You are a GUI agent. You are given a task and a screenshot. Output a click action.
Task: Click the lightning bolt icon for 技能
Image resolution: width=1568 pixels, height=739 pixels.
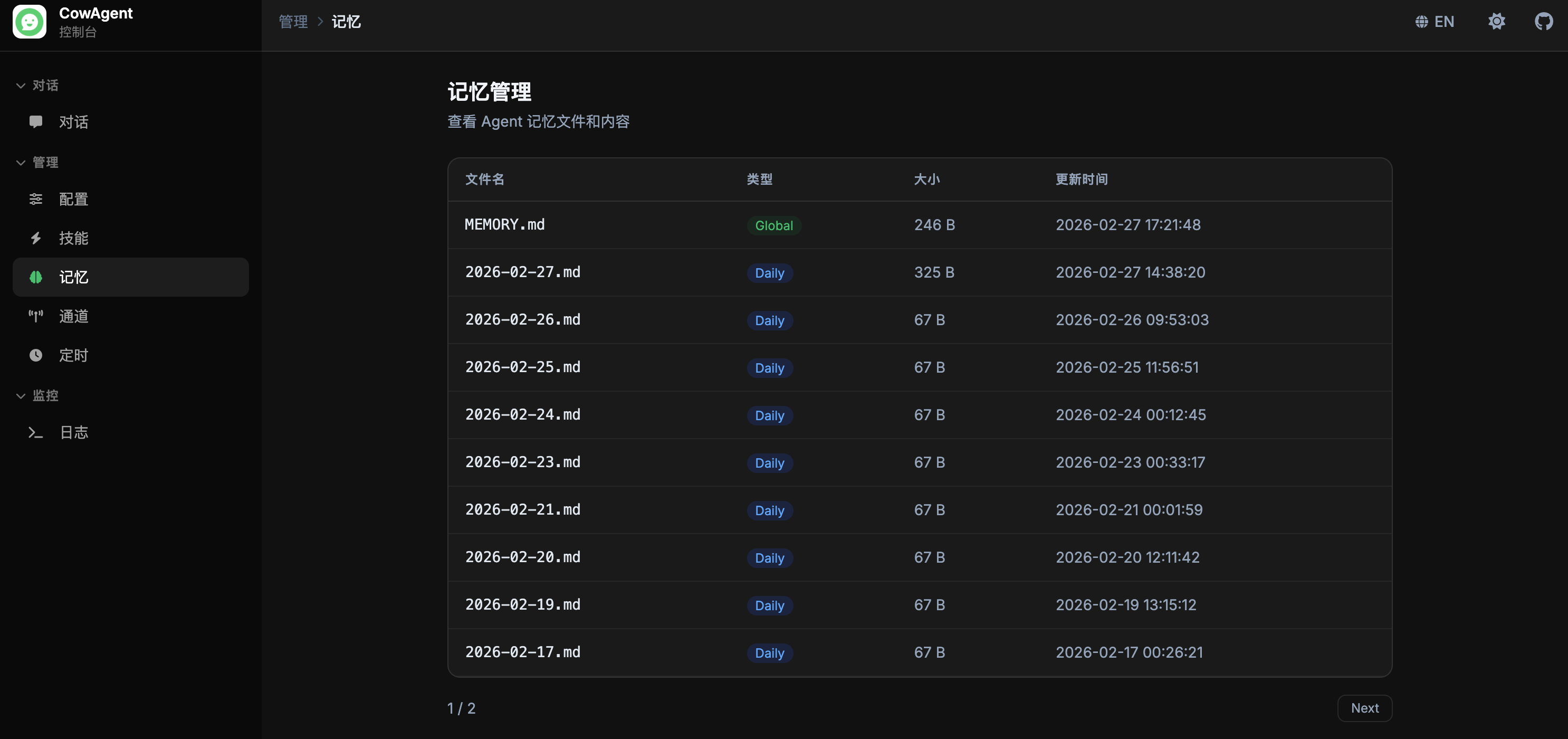point(36,238)
